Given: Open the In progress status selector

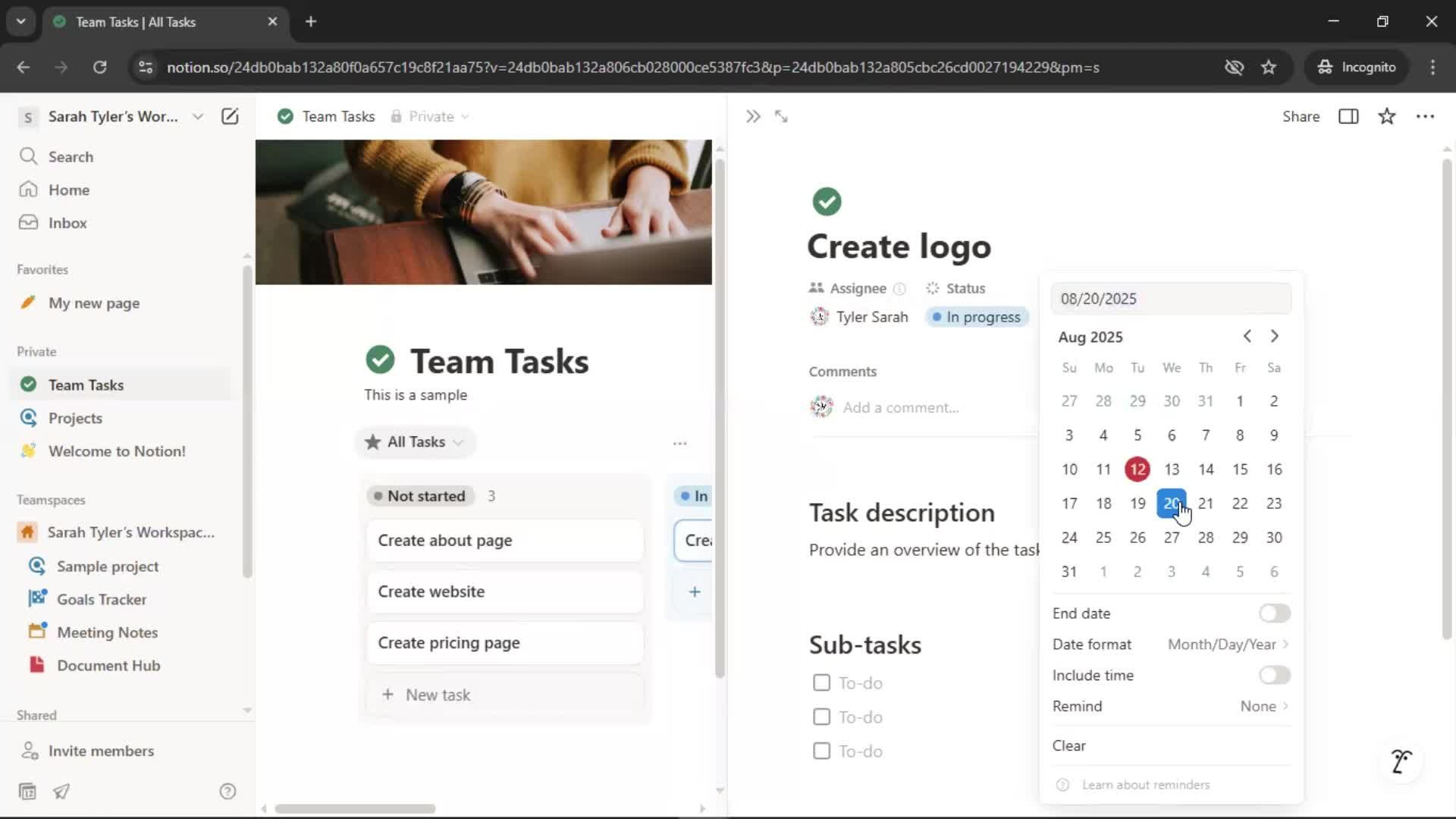Looking at the screenshot, I should [x=977, y=317].
